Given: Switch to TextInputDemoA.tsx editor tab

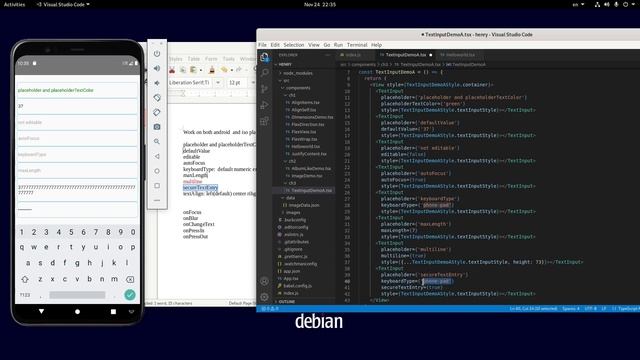Looking at the screenshot, I should point(406,55).
